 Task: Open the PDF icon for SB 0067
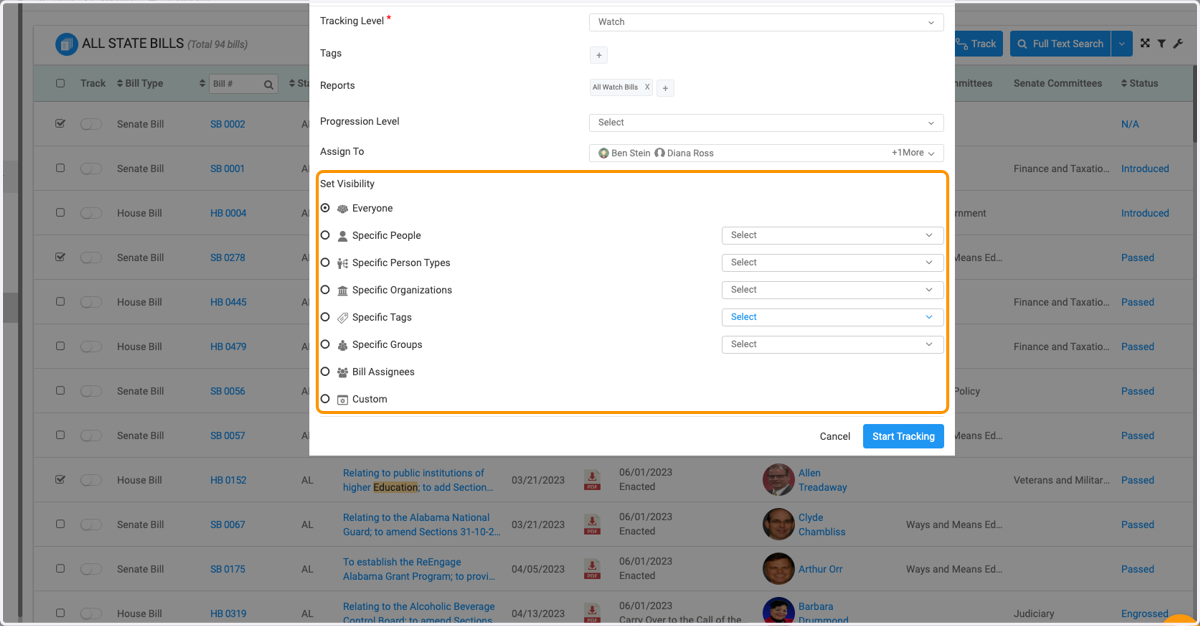tap(593, 524)
